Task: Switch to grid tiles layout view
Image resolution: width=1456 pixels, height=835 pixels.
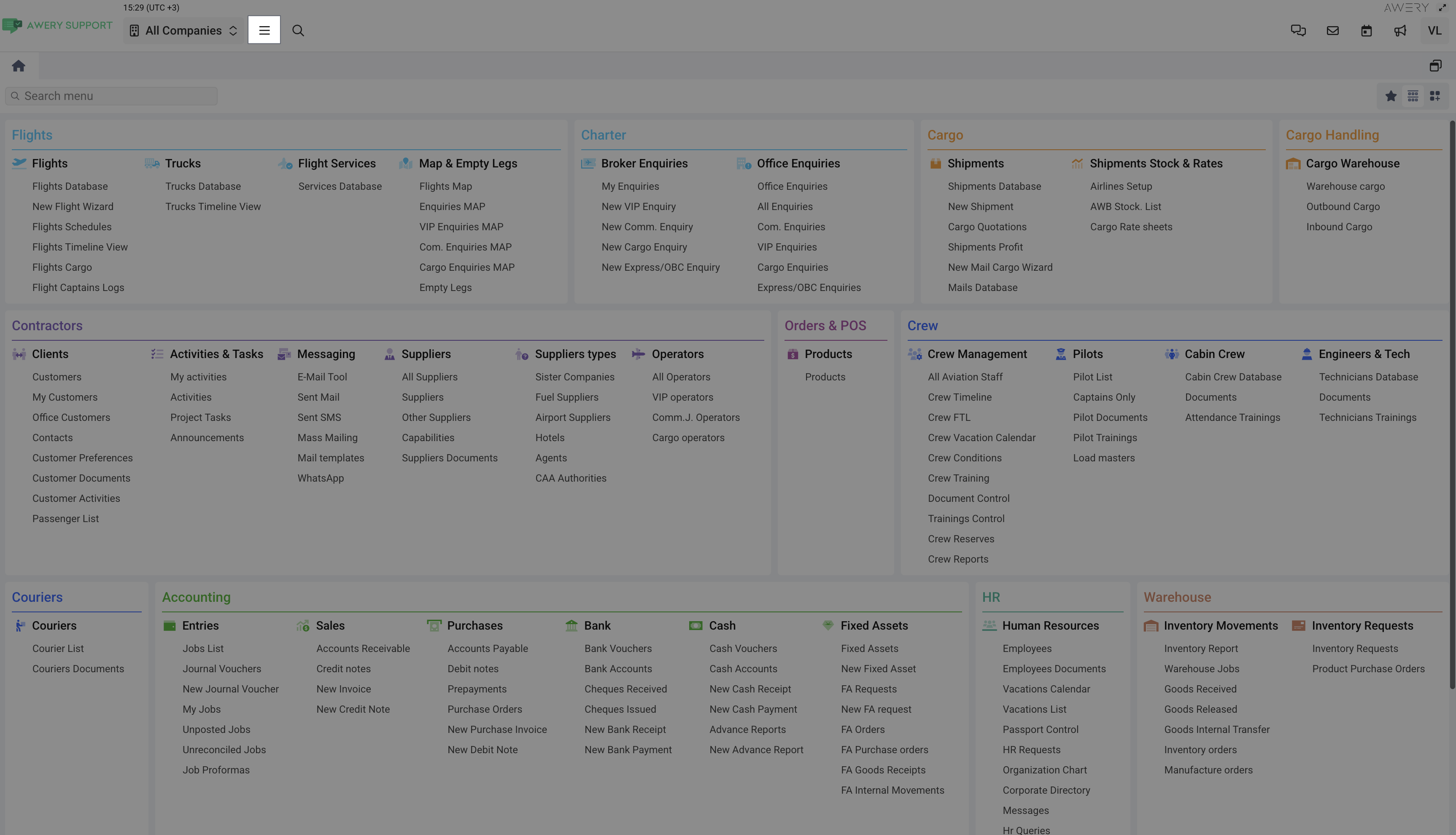Action: tap(1434, 96)
